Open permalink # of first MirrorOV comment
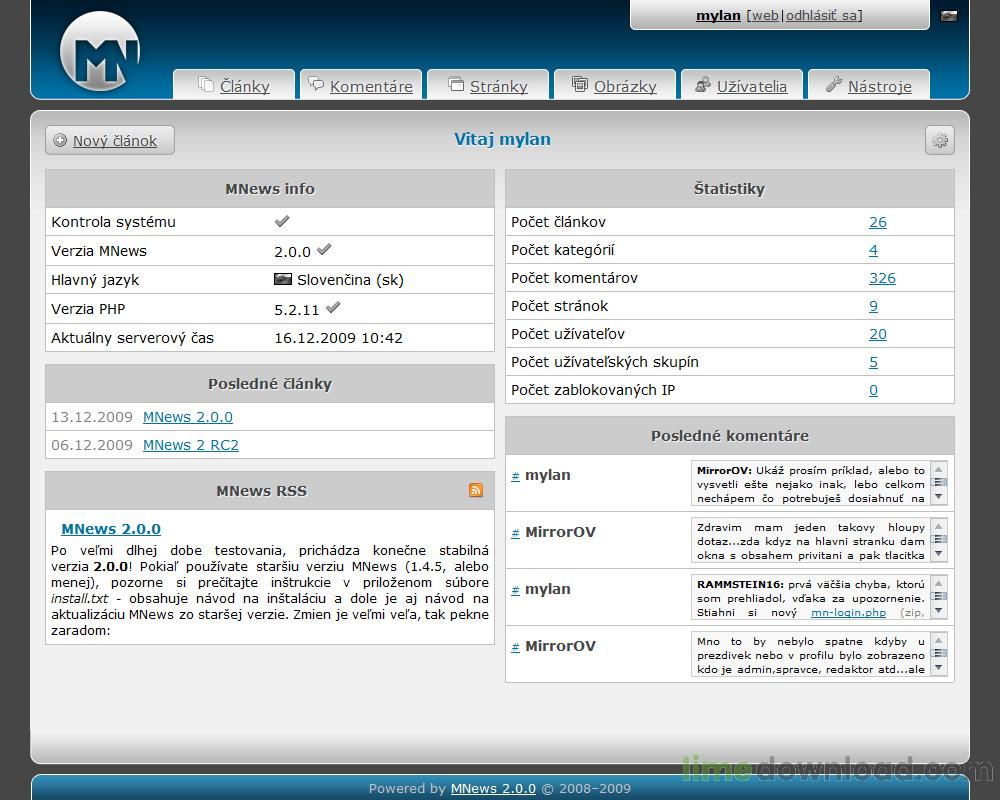 (x=515, y=533)
